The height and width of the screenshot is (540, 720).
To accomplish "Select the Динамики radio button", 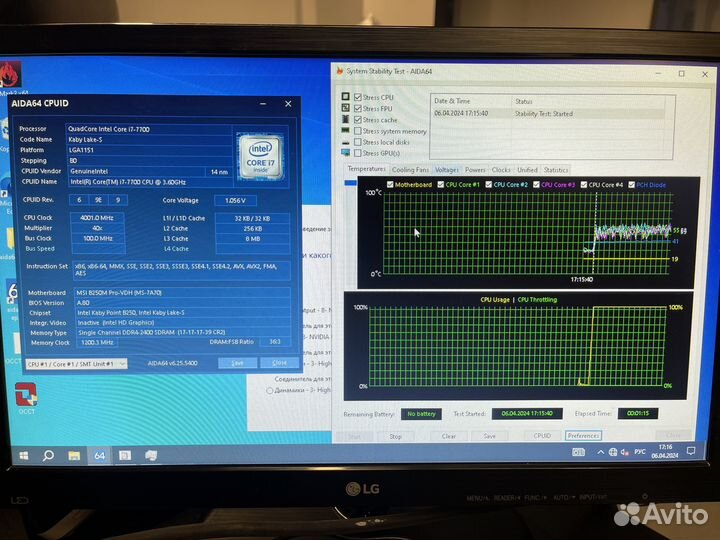I will [x=270, y=391].
